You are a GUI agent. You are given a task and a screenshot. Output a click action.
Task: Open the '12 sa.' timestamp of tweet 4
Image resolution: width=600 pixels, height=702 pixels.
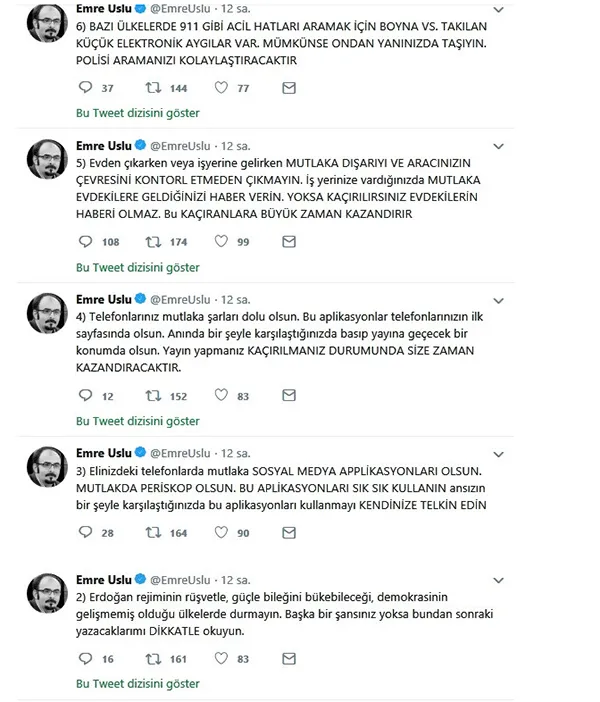click(238, 299)
